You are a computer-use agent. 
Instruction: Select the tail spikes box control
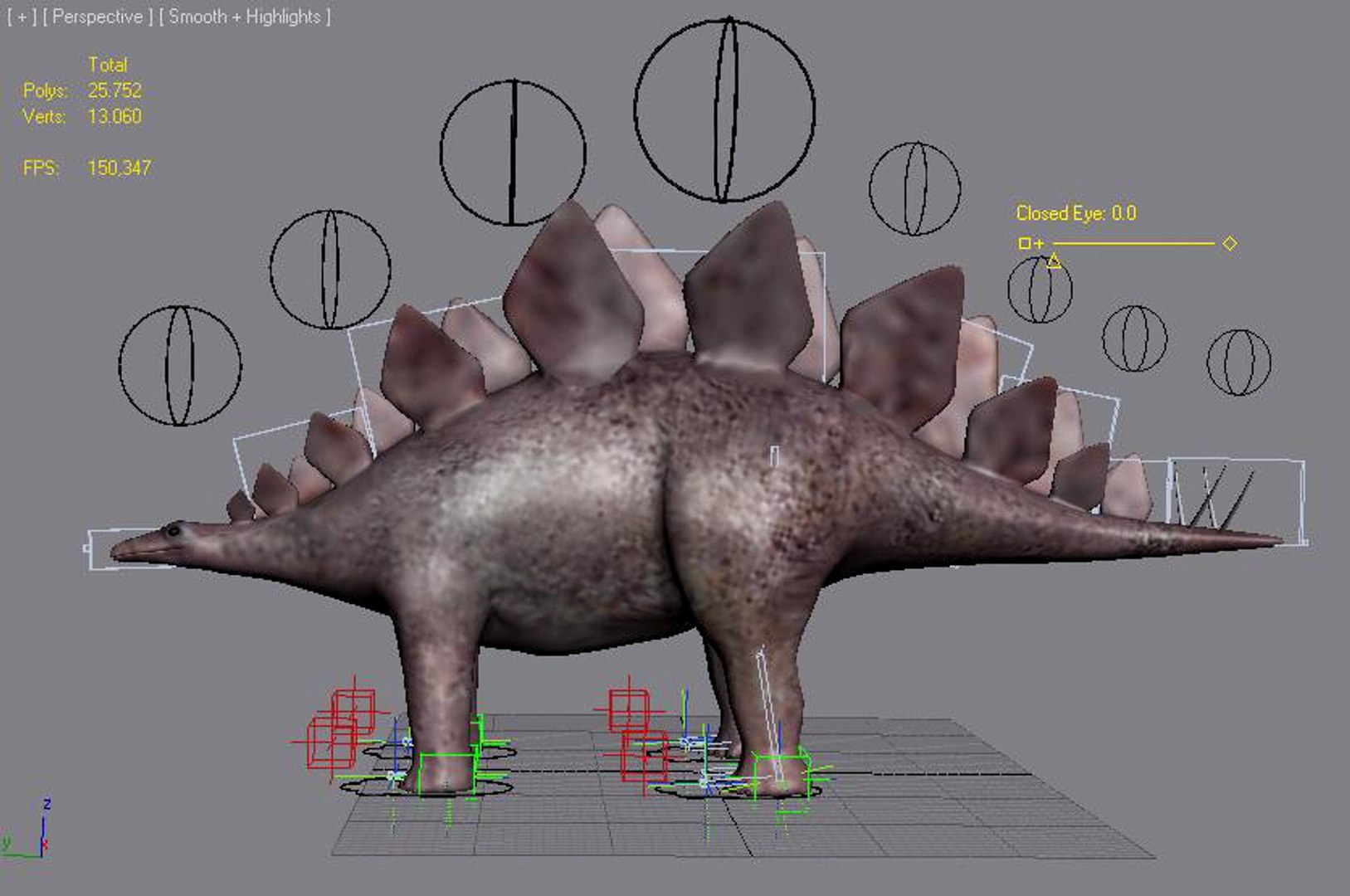(1235, 501)
